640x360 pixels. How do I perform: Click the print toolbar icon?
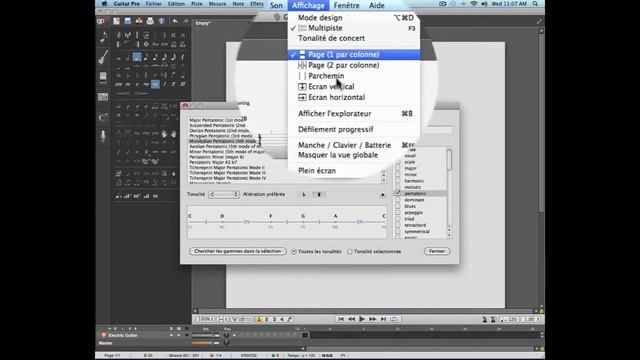point(150,21)
